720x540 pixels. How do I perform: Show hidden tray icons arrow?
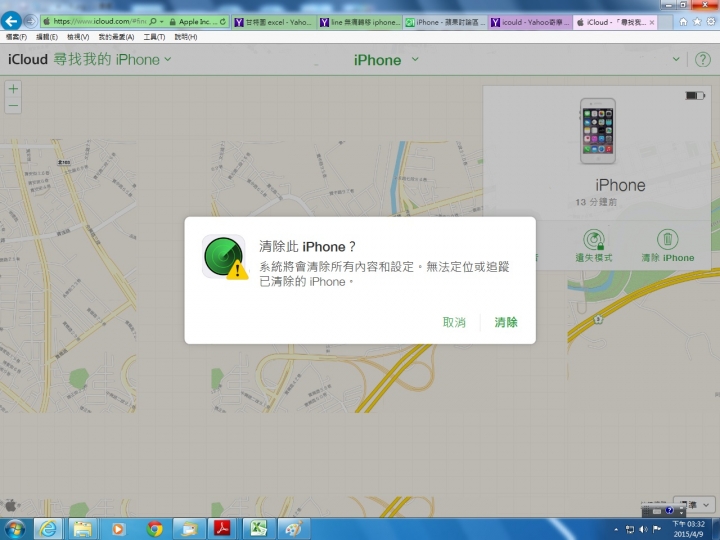[x=616, y=529]
